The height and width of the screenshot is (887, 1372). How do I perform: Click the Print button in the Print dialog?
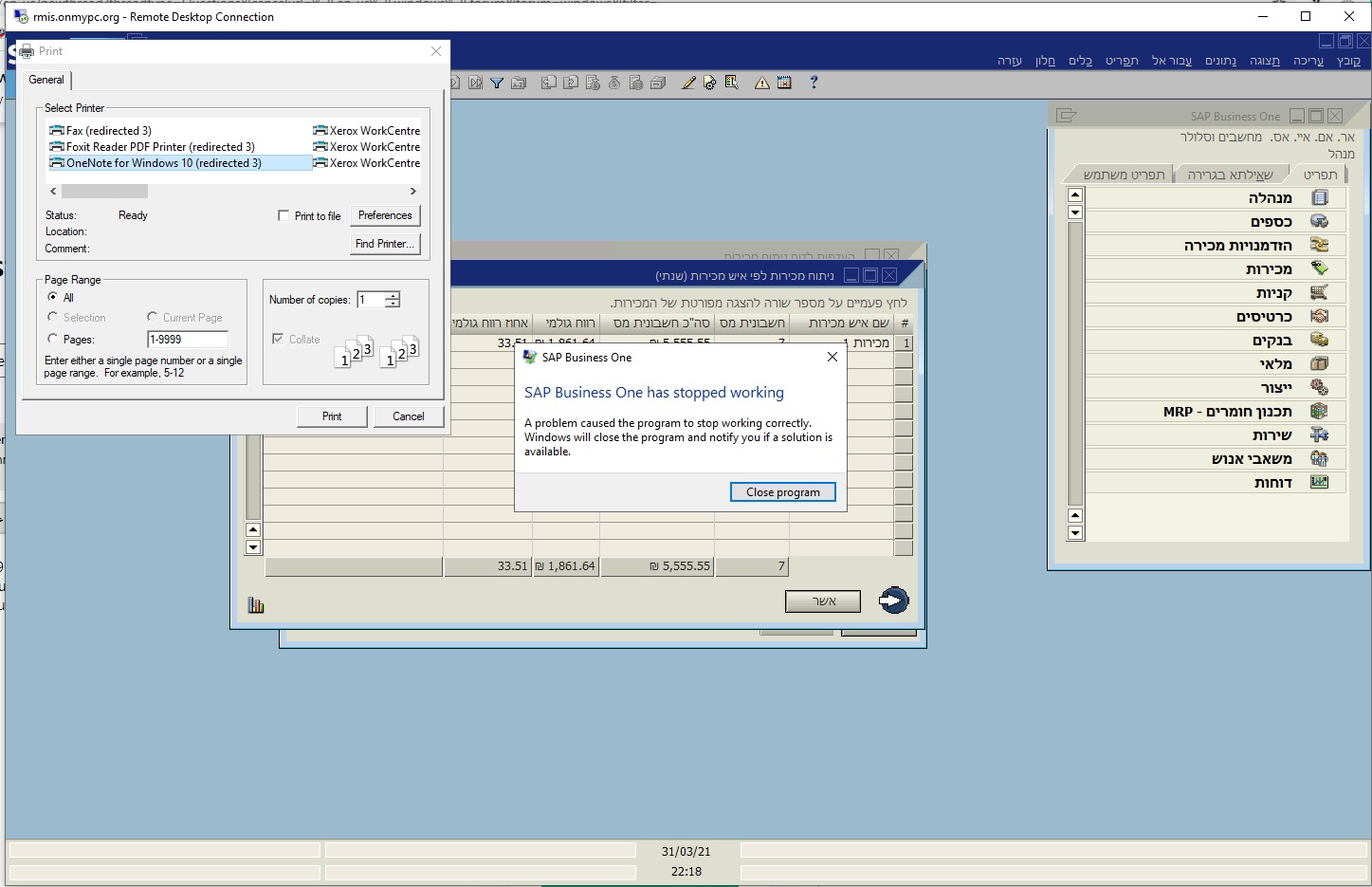click(332, 416)
